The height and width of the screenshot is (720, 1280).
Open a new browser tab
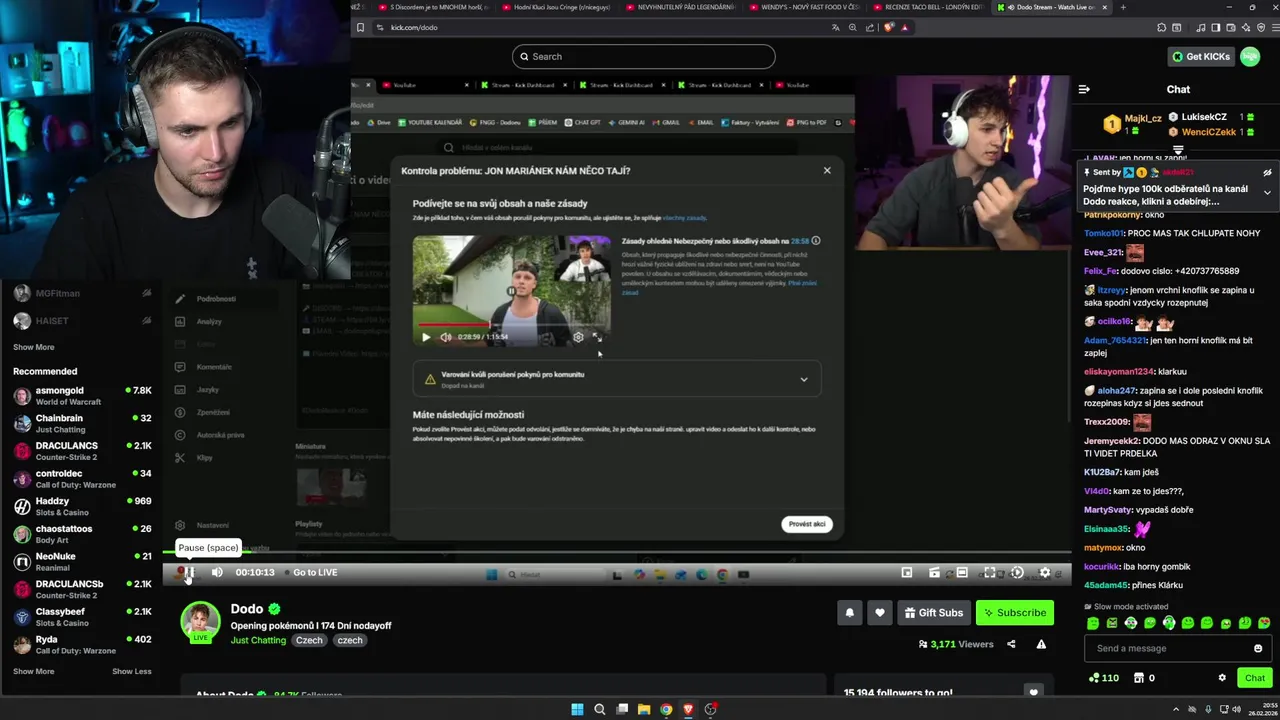(1123, 7)
